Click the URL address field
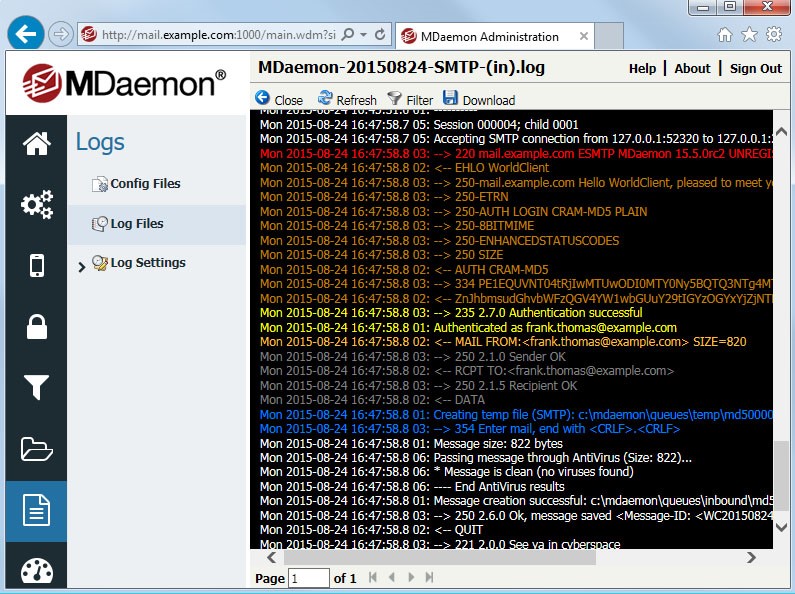Image resolution: width=795 pixels, height=594 pixels. click(218, 34)
